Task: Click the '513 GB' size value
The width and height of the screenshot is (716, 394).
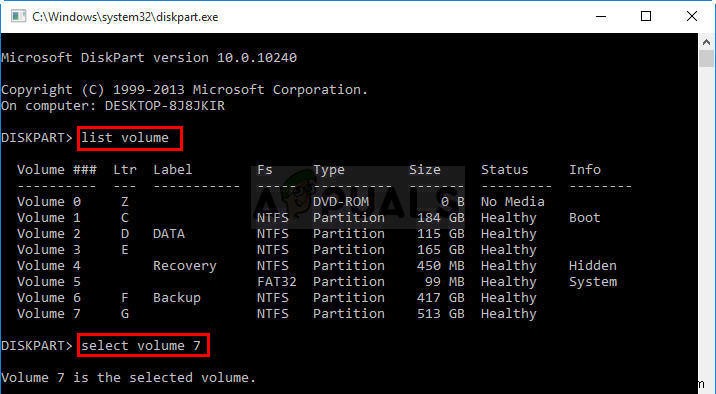Action: (x=441, y=314)
